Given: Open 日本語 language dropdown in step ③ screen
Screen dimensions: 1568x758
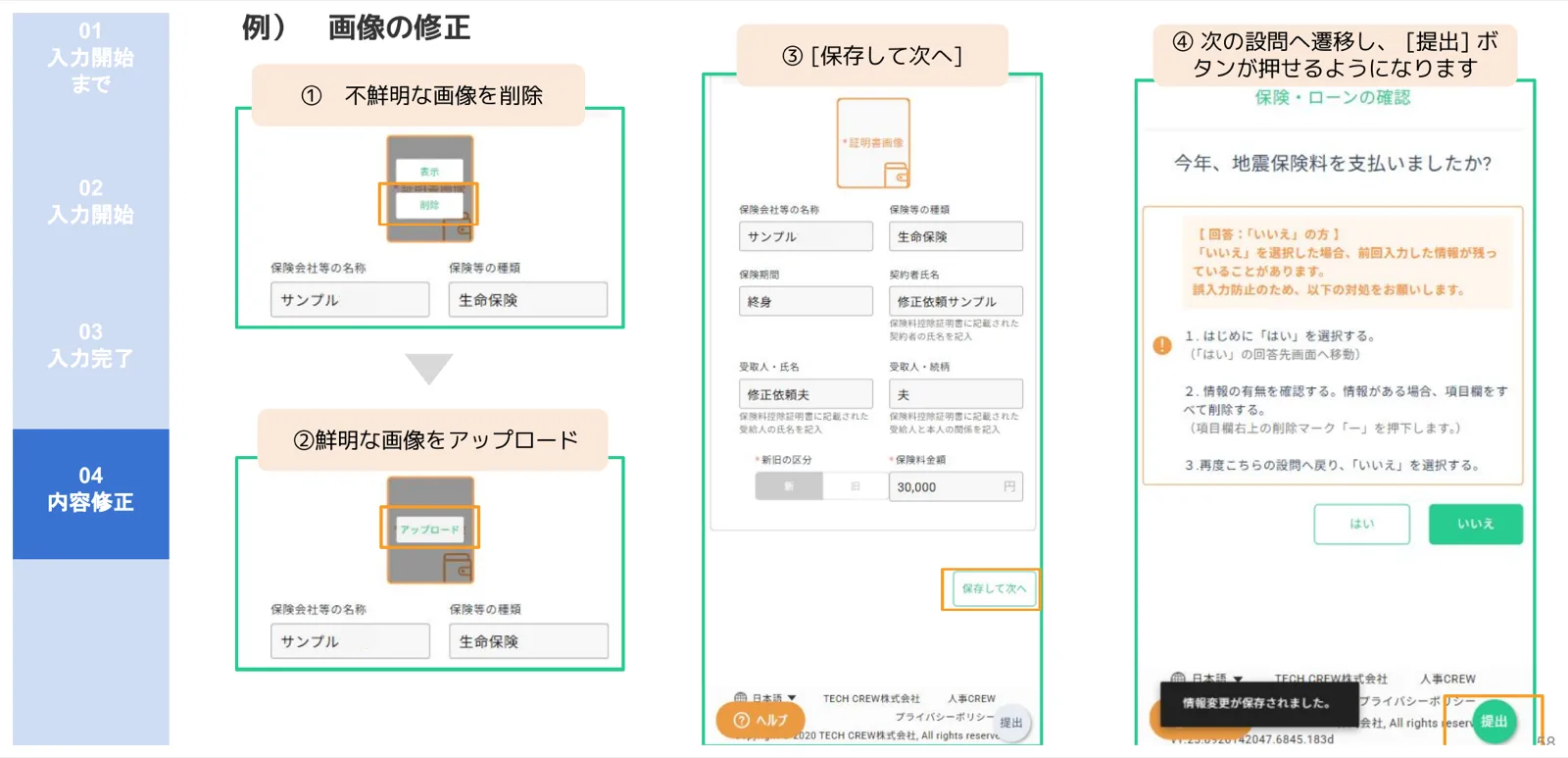Looking at the screenshot, I should 773,699.
